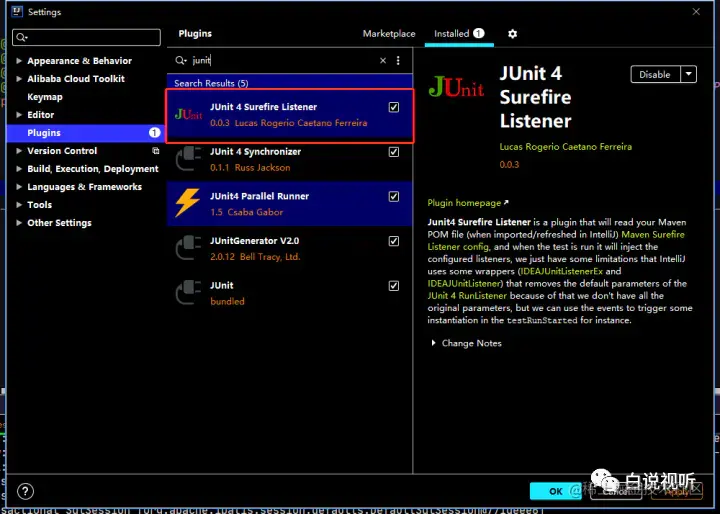This screenshot has height=514, width=720.
Task: Click the JUnit4 Parallel Runner lightning icon
Action: click(188, 203)
